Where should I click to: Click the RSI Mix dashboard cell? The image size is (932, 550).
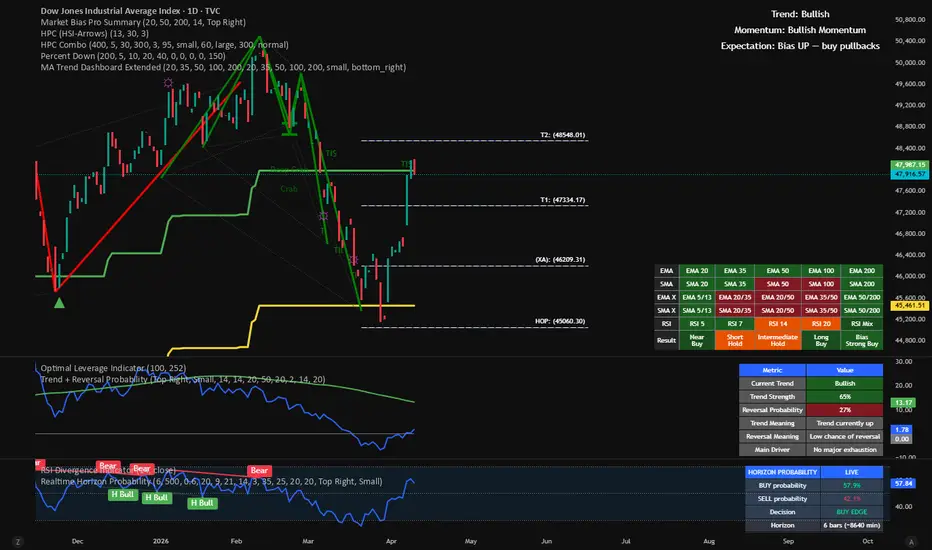click(862, 324)
